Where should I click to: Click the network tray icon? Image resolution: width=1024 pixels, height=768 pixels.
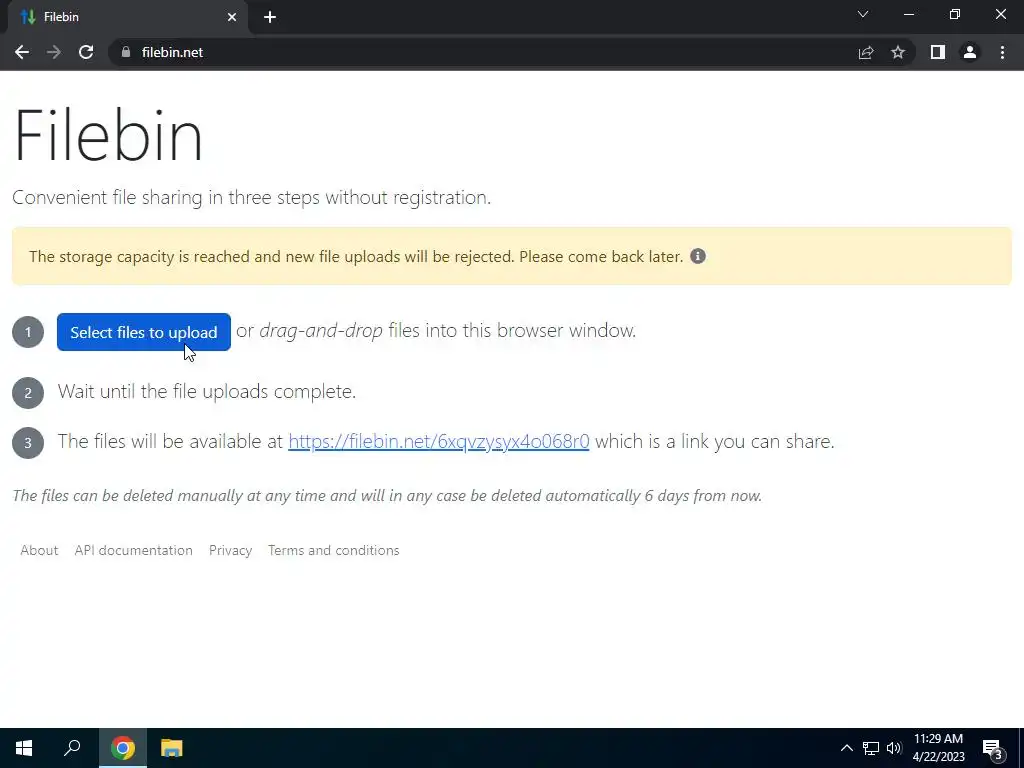click(x=871, y=748)
